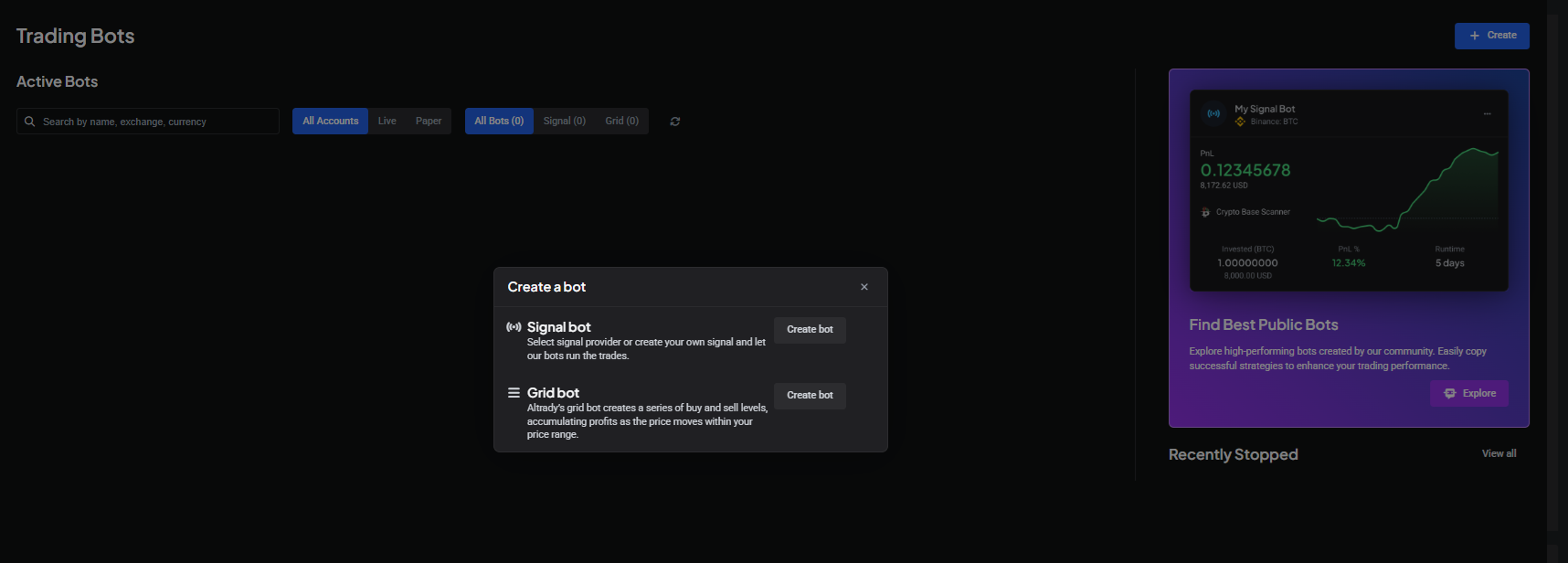
Task: Close the Create a bot dialog
Action: coord(864,287)
